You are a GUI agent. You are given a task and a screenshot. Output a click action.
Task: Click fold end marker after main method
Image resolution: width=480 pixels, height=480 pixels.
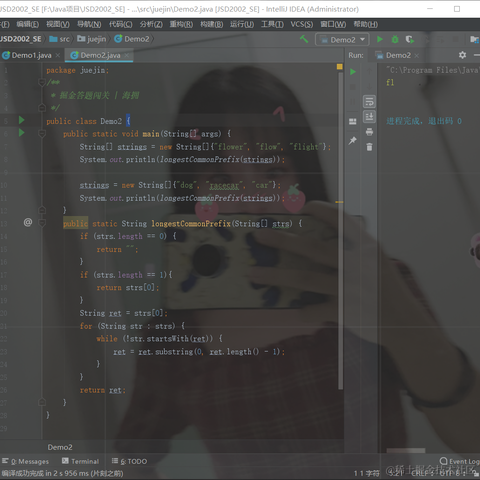click(42, 210)
